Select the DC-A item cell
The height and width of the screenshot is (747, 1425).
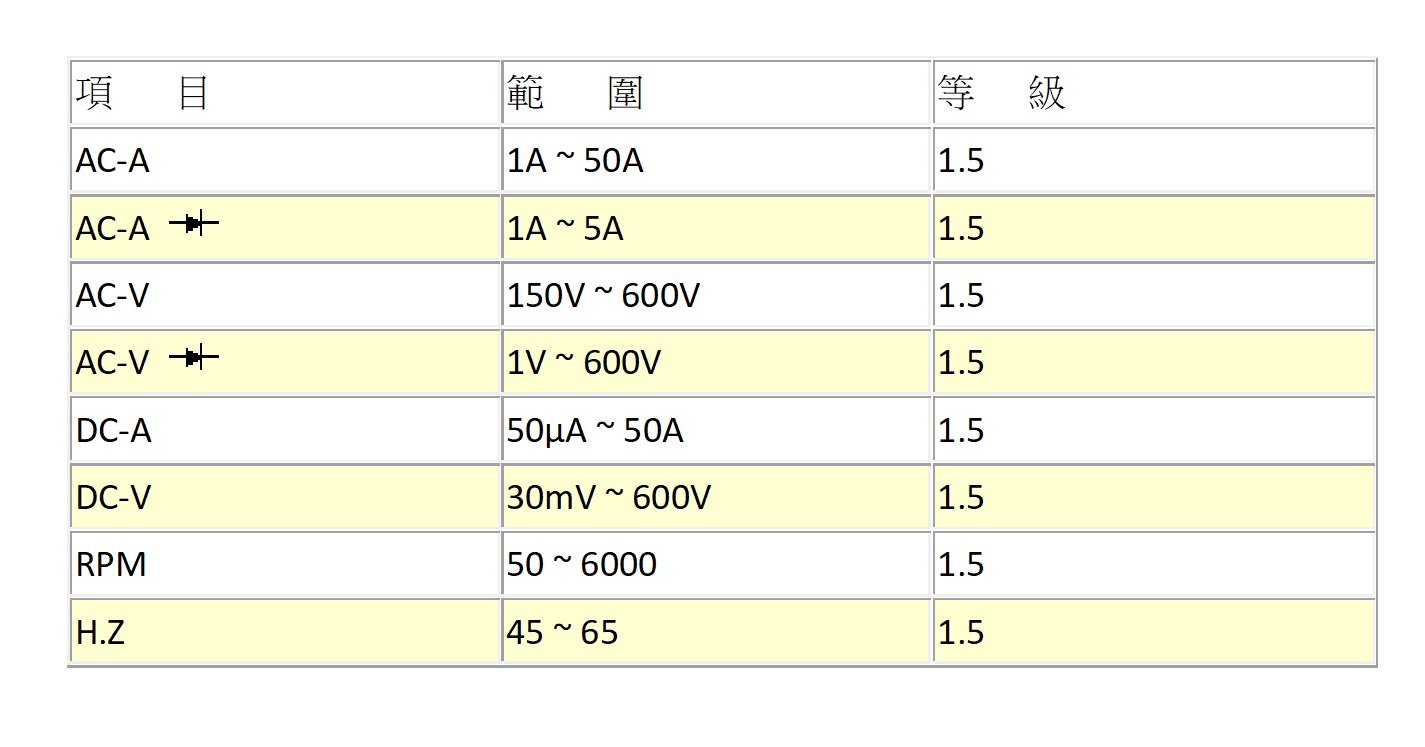pyautogui.click(x=113, y=431)
